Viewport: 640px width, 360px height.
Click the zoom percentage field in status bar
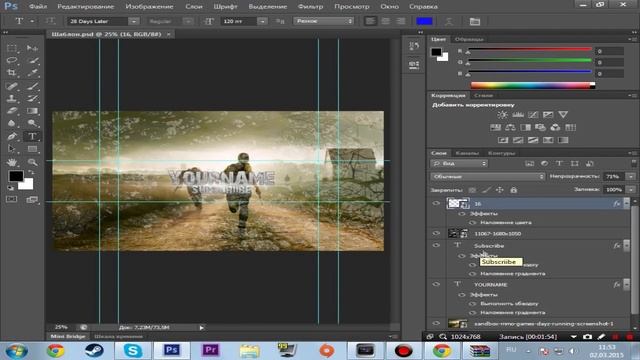(61, 327)
